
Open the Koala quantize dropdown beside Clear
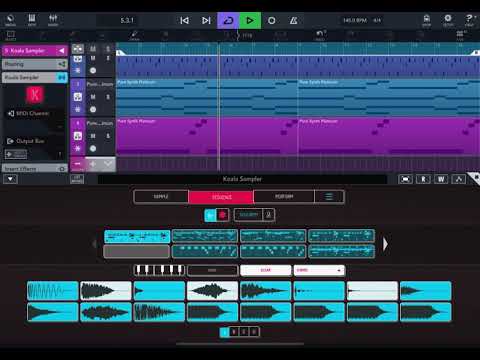(x=319, y=270)
